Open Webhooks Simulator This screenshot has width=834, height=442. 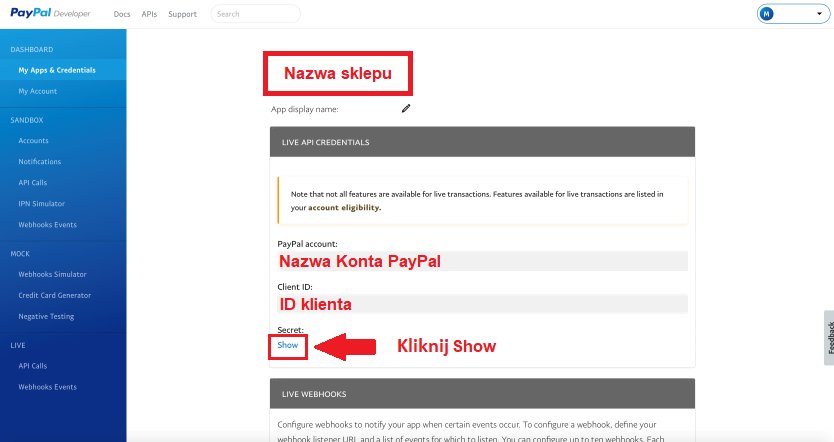tap(53, 274)
